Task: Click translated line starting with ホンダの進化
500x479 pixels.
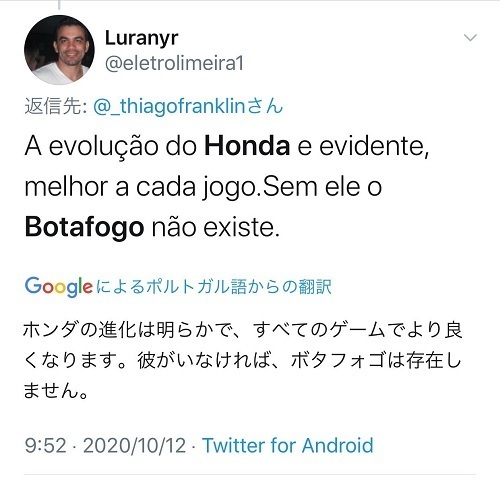Action: coord(243,330)
